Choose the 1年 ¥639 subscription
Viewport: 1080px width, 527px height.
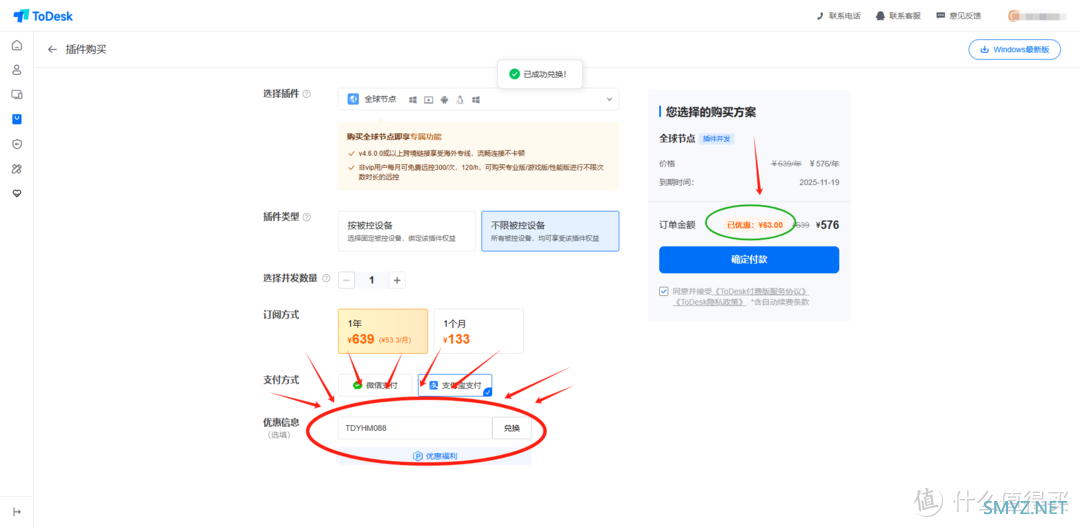pyautogui.click(x=383, y=331)
